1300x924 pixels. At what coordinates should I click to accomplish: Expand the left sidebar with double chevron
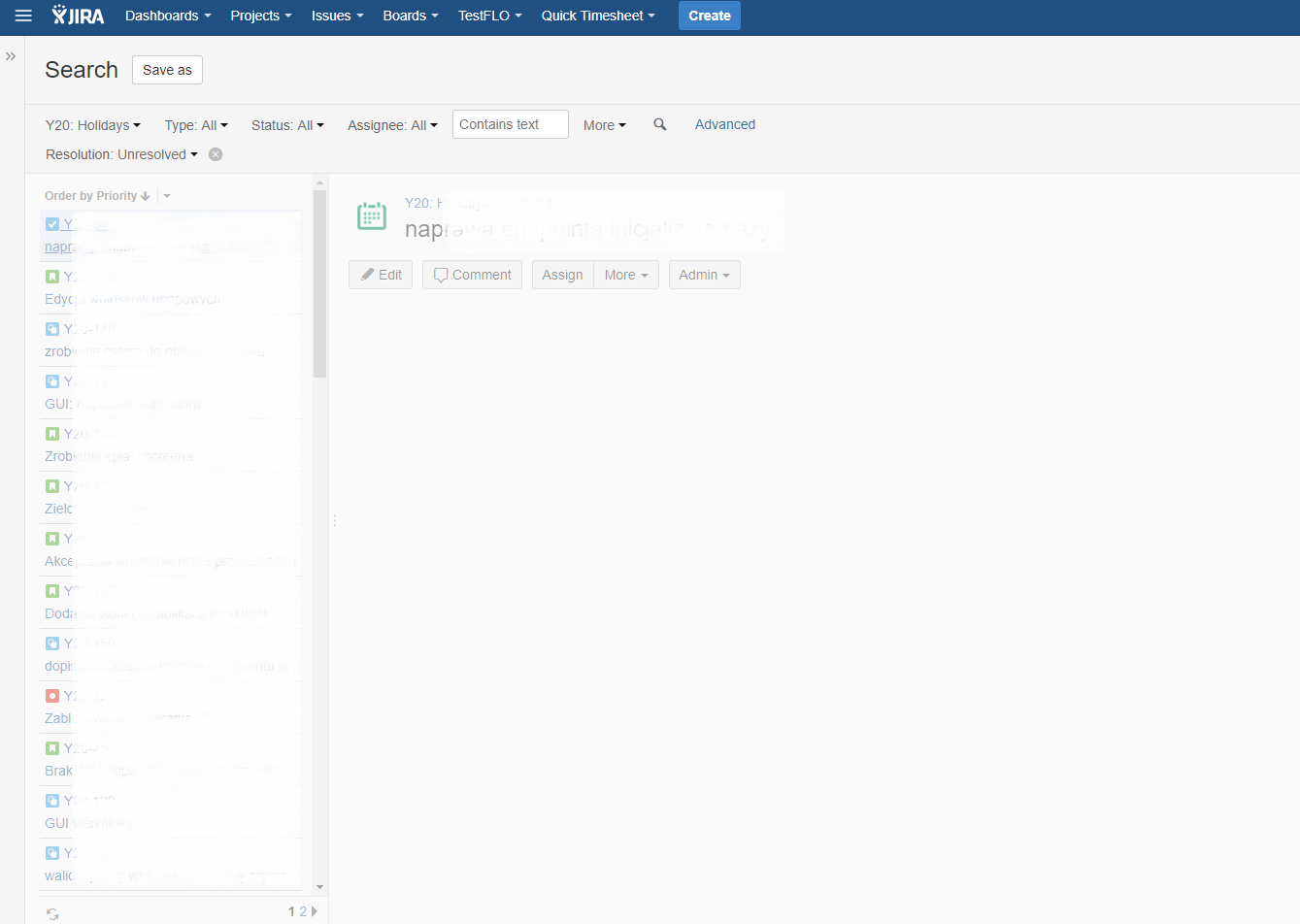click(x=11, y=56)
